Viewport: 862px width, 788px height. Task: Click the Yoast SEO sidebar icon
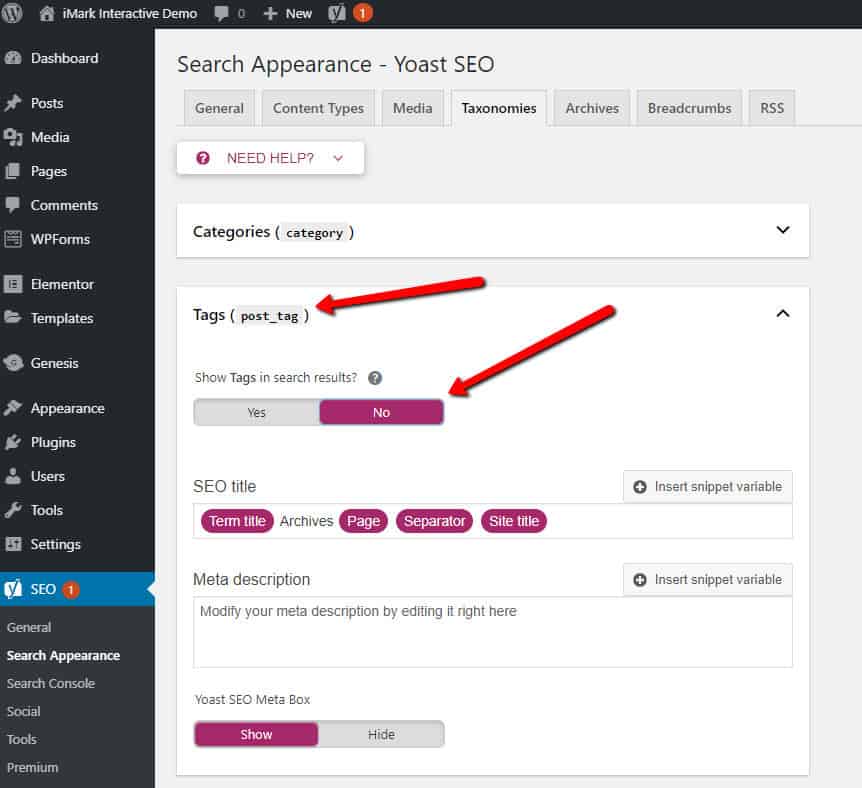click(13, 589)
